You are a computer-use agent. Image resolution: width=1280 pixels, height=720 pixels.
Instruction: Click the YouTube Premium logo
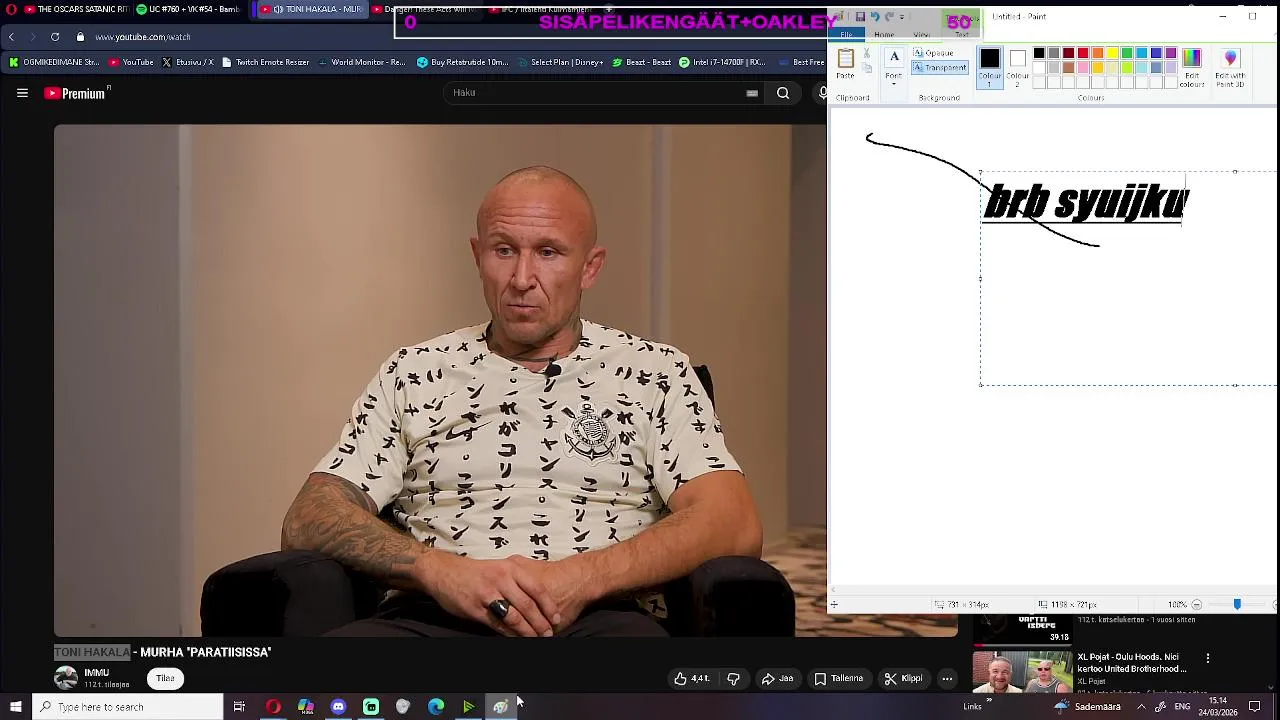click(75, 93)
